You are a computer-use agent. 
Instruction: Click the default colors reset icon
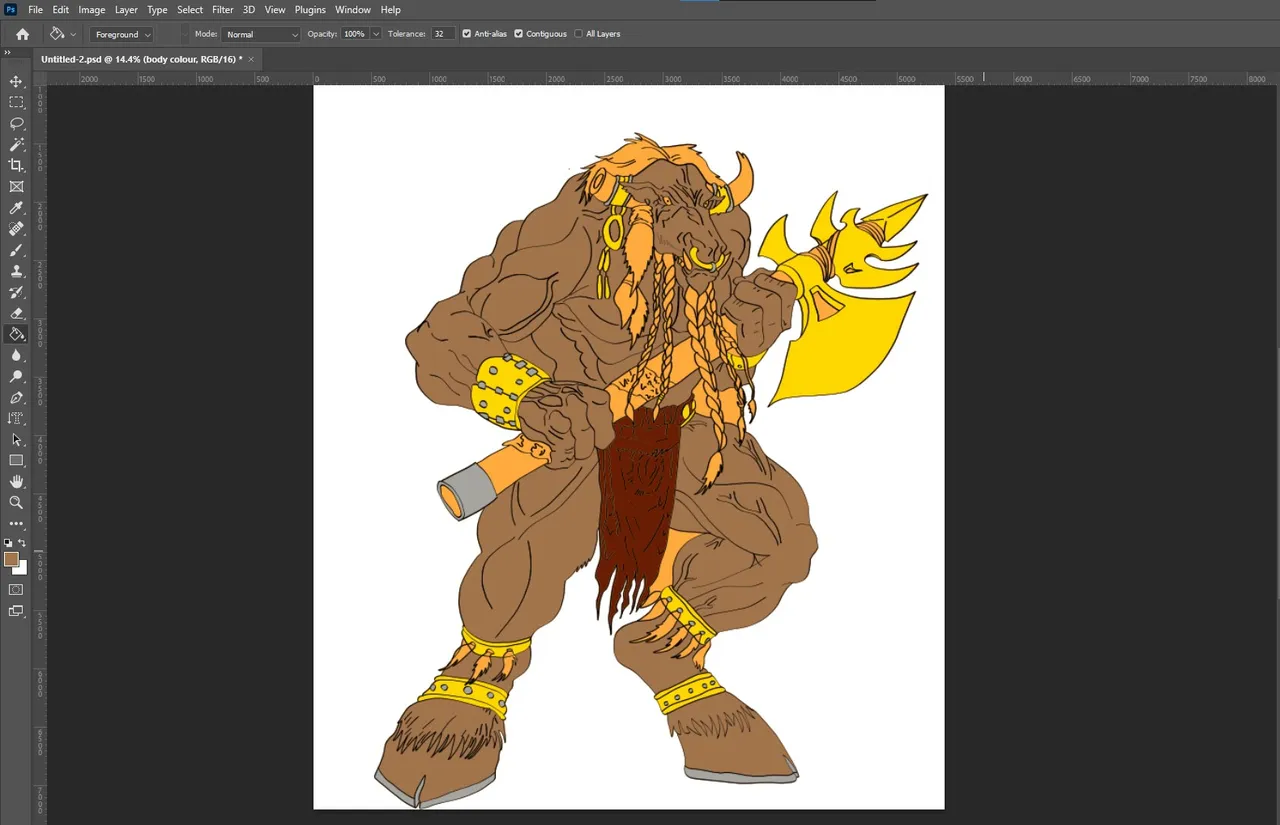pyautogui.click(x=8, y=543)
